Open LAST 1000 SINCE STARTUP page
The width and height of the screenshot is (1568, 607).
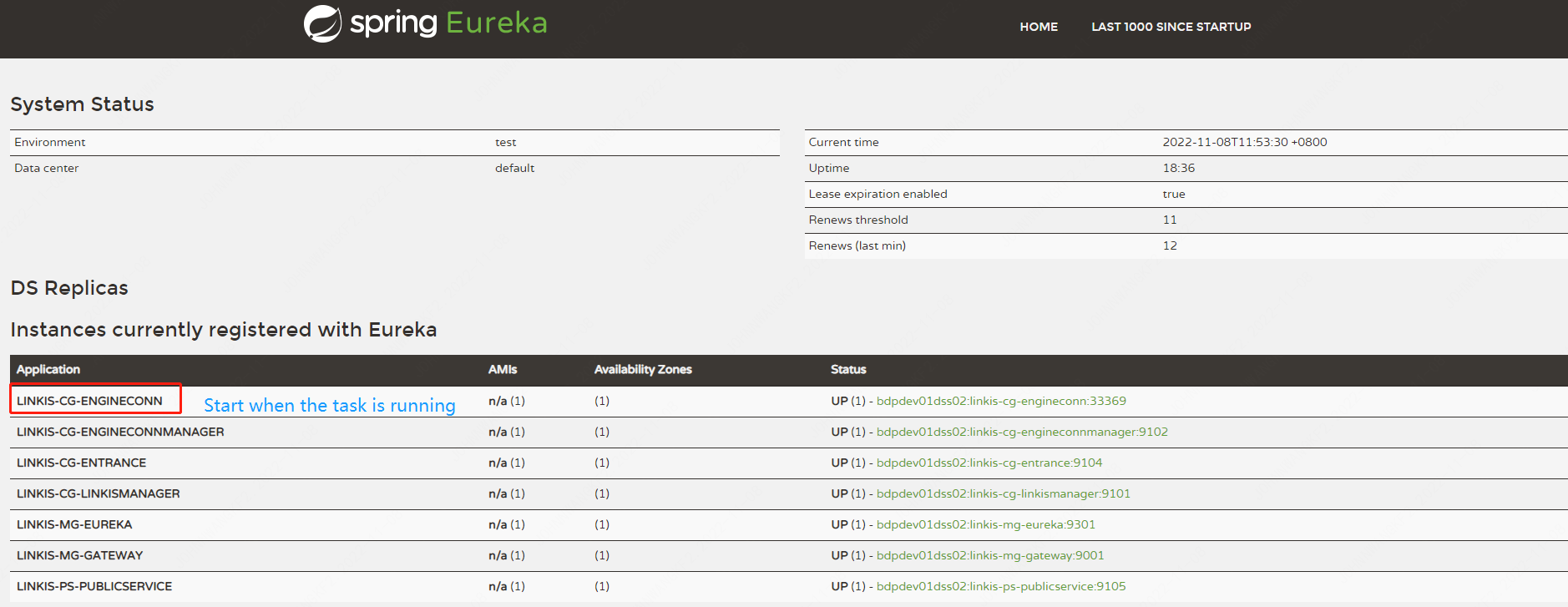tap(1171, 27)
